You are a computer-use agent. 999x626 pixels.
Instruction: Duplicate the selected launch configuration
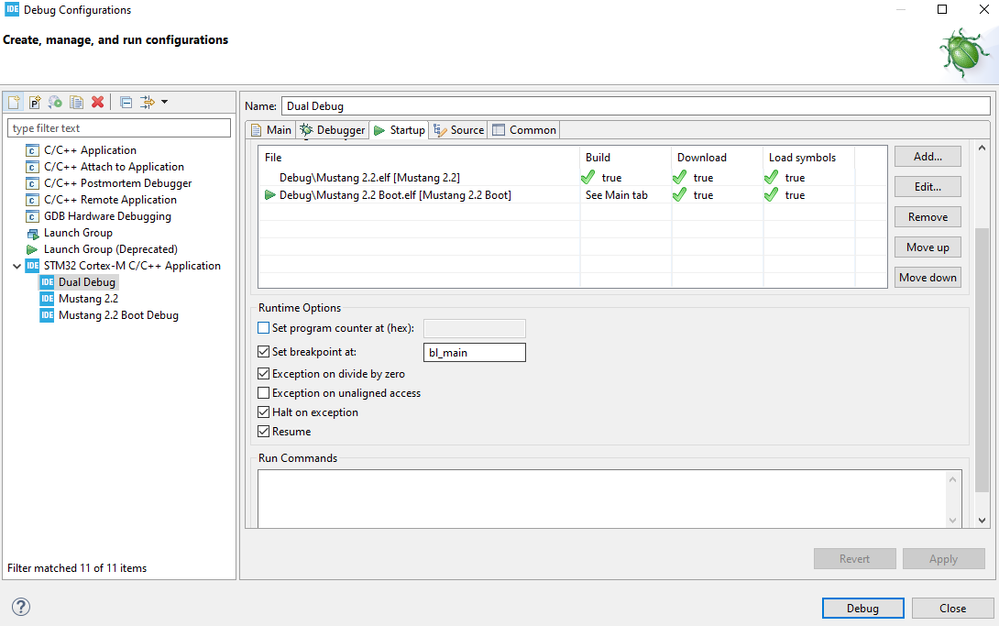[76, 102]
